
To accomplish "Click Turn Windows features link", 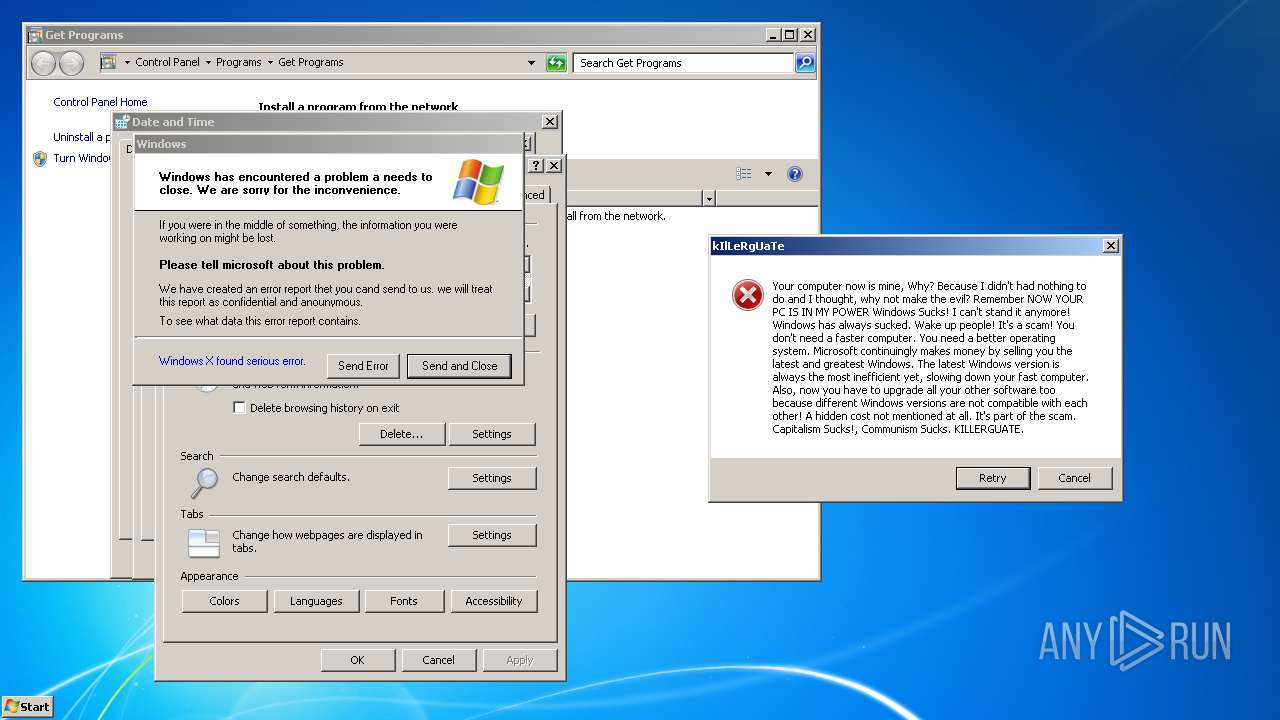I will pos(82,158).
